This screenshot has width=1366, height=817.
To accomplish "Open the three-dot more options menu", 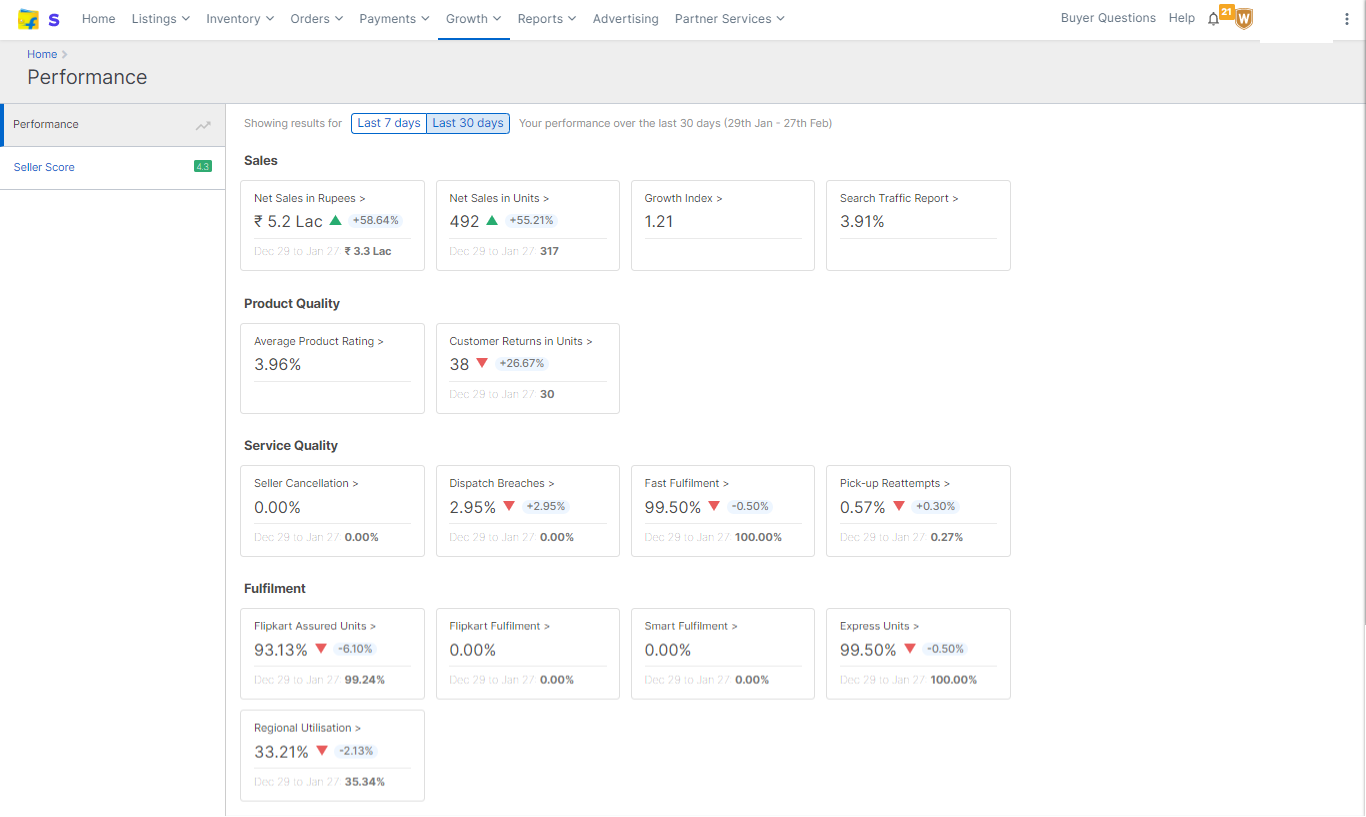I will pos(1347,19).
